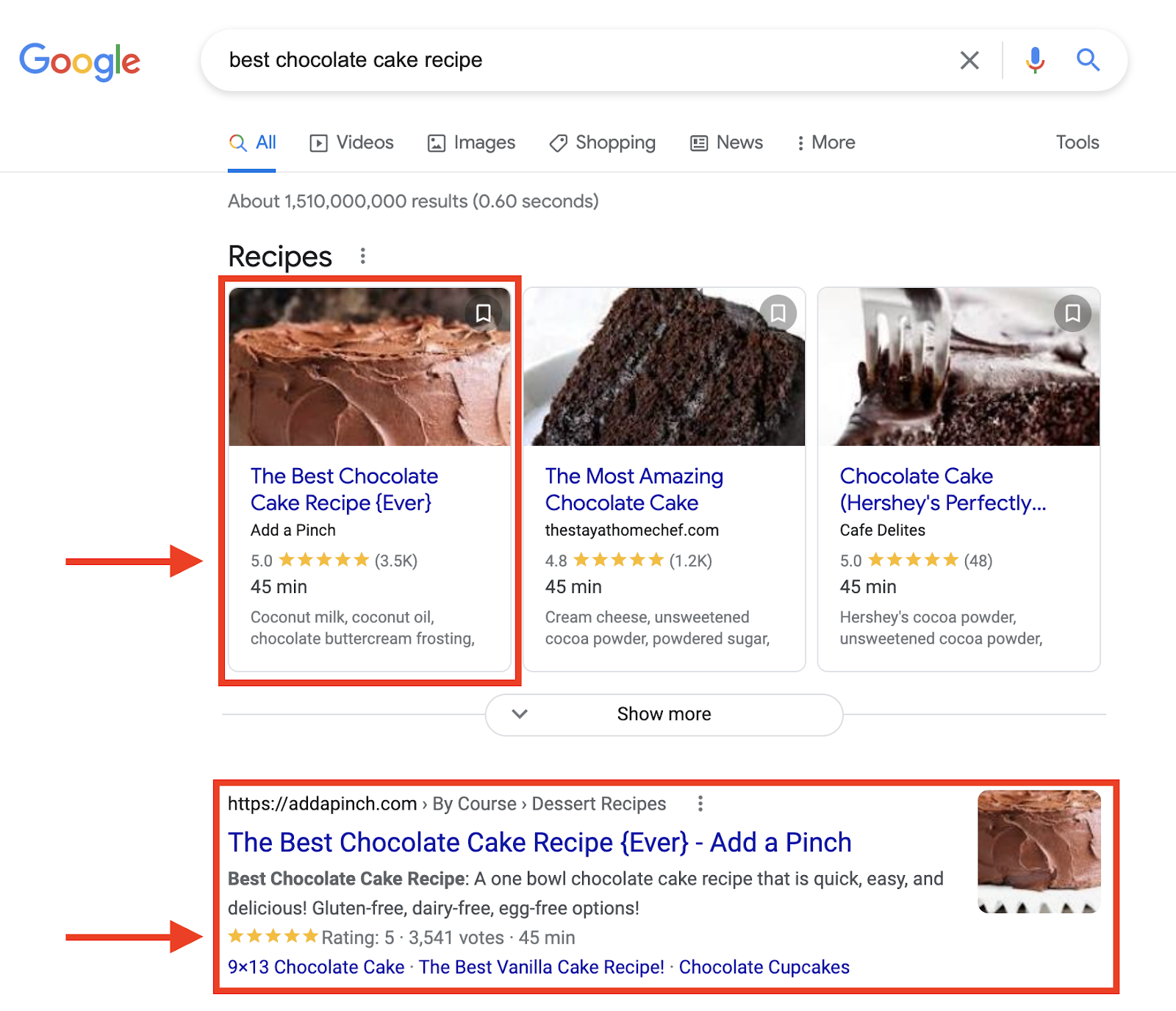Open the More search options menu
The image size is (1176, 1011).
point(826,143)
